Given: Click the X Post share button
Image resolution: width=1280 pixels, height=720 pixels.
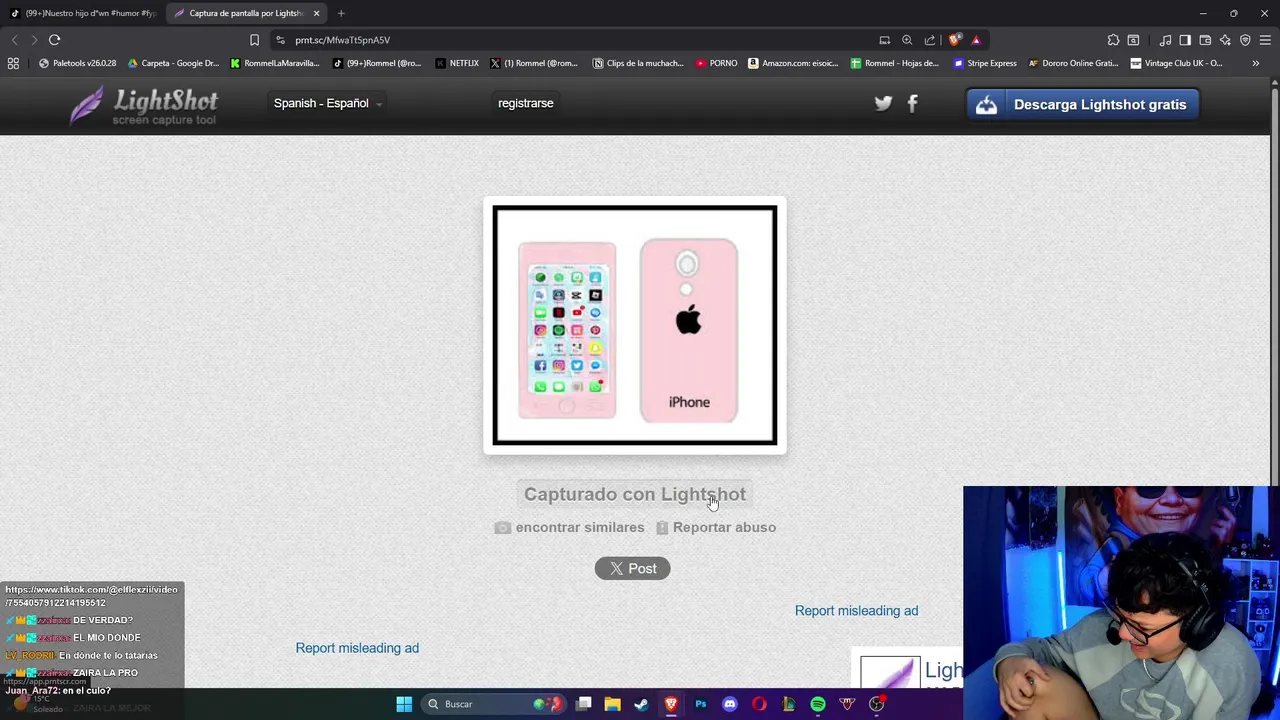Looking at the screenshot, I should (632, 568).
